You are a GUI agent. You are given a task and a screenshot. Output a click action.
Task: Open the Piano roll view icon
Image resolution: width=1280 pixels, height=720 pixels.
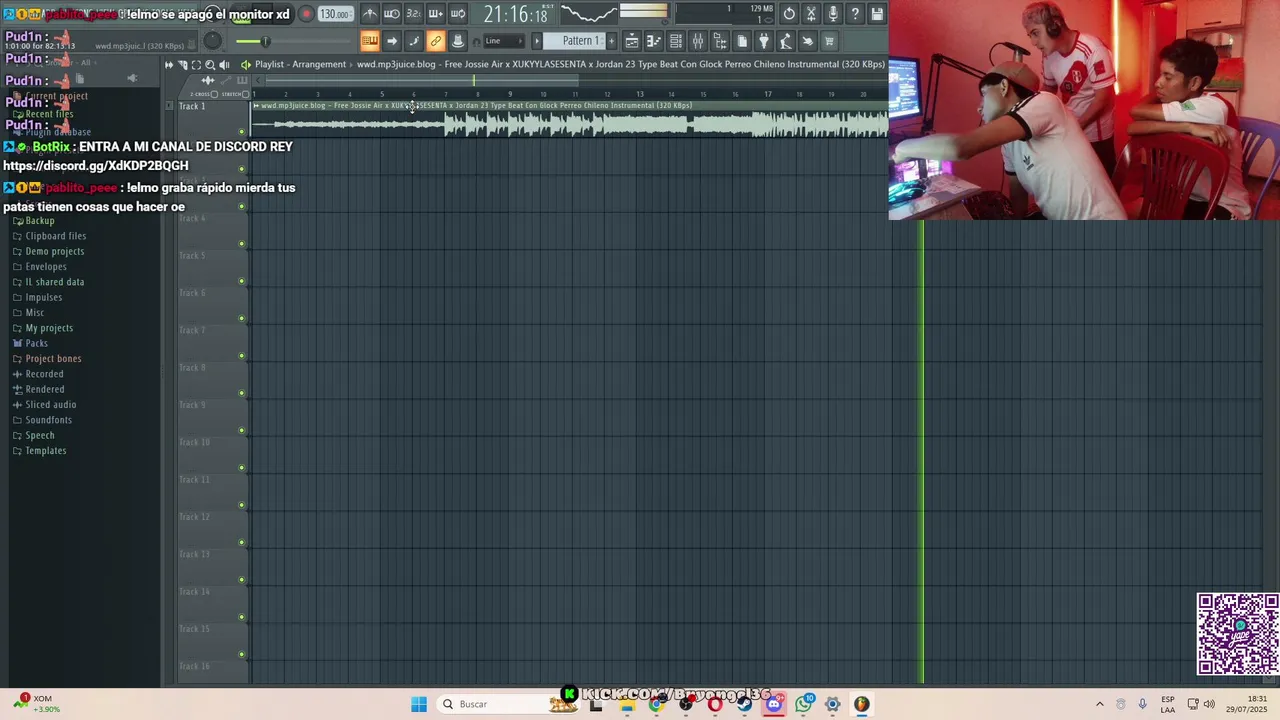(x=654, y=41)
